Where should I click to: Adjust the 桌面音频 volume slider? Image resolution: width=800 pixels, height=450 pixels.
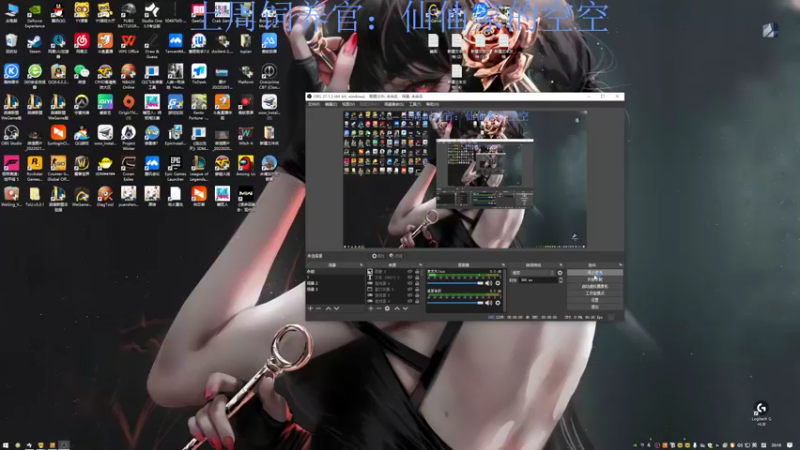point(455,303)
